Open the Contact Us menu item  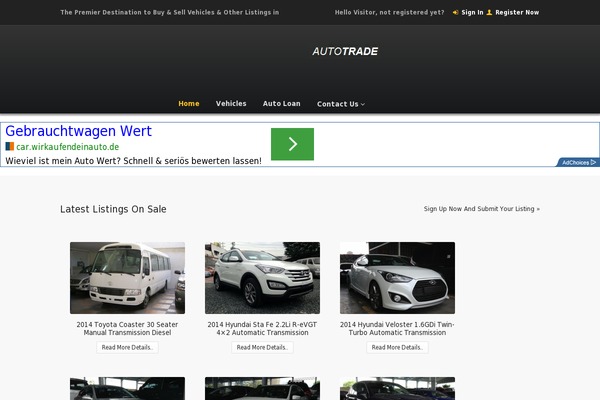click(x=338, y=104)
